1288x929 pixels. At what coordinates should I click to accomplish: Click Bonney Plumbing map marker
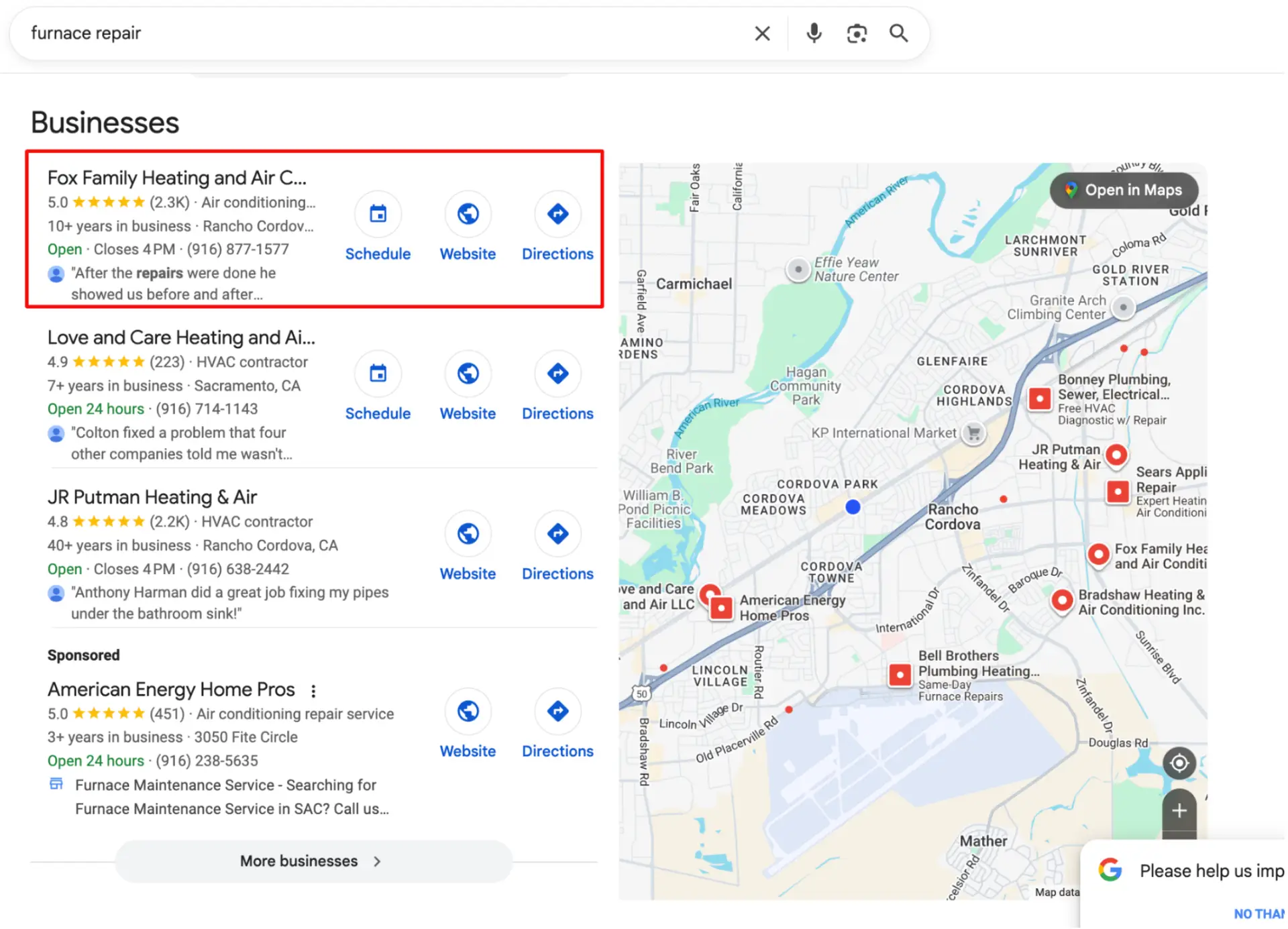pyautogui.click(x=1039, y=398)
